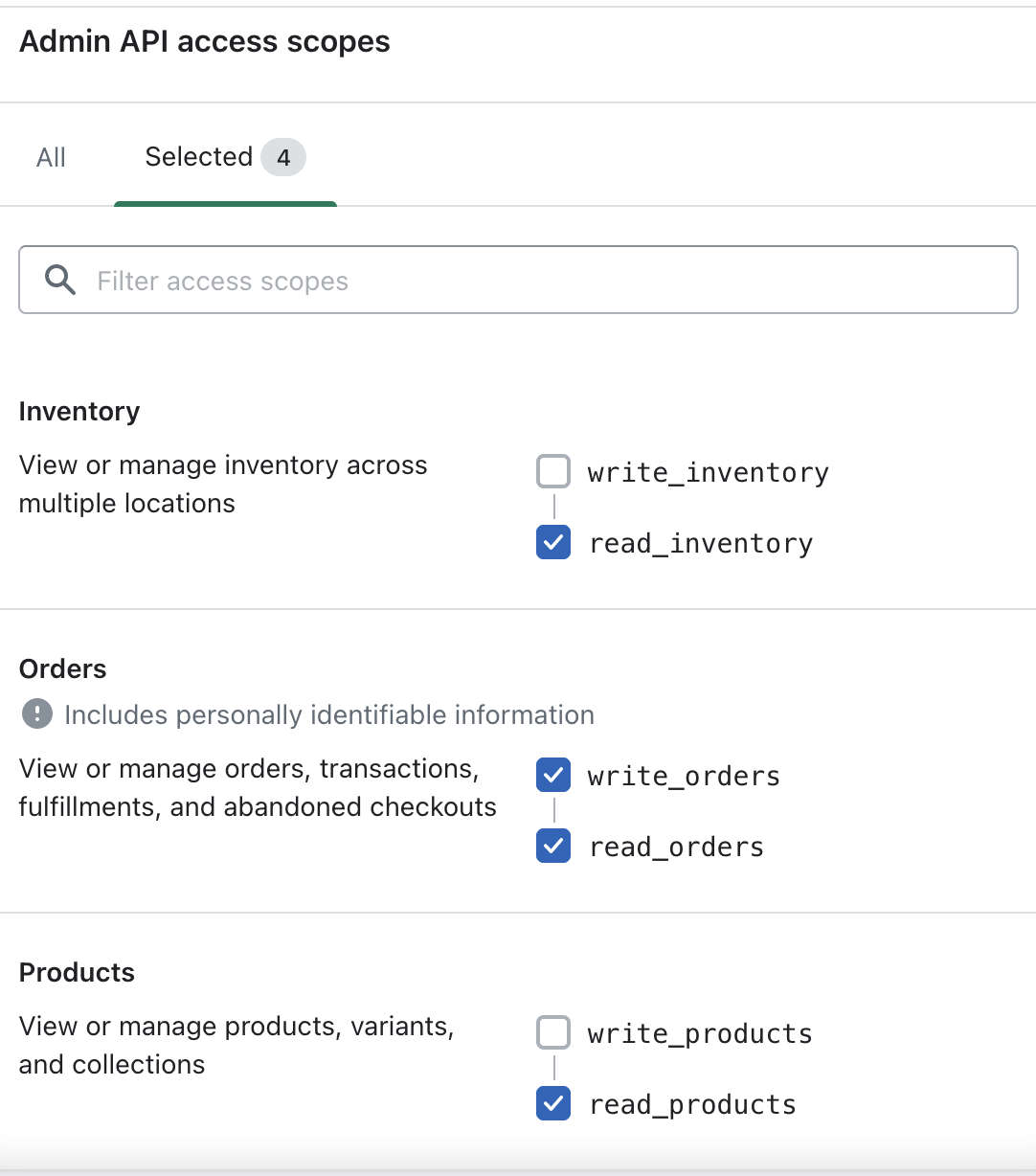1036x1176 pixels.
Task: Uncheck the read_orders checkbox
Action: click(553, 847)
